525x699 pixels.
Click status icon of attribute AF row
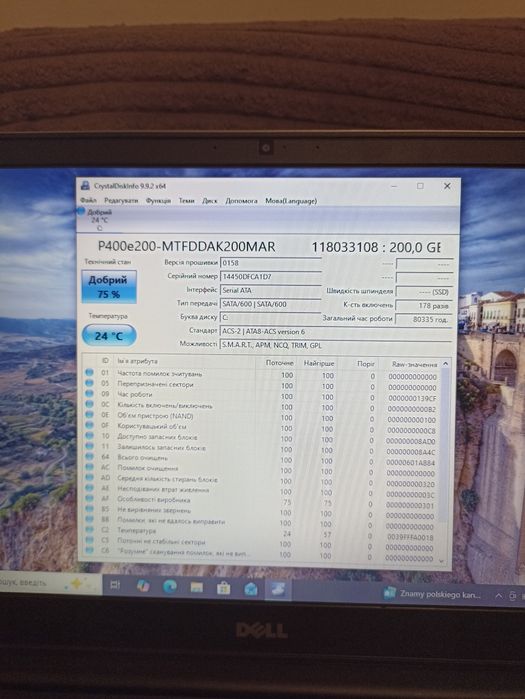pyautogui.click(x=89, y=499)
